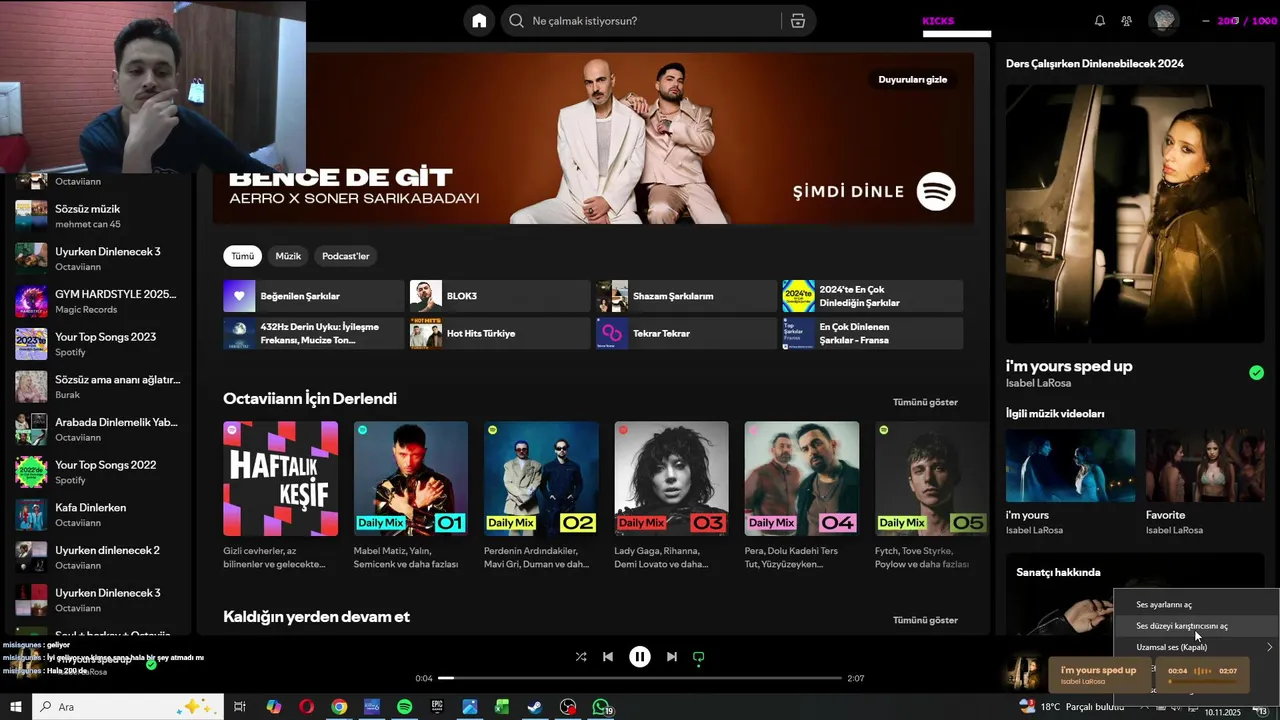
Task: Open the Tekrar Tekrar tile
Action: (x=686, y=333)
